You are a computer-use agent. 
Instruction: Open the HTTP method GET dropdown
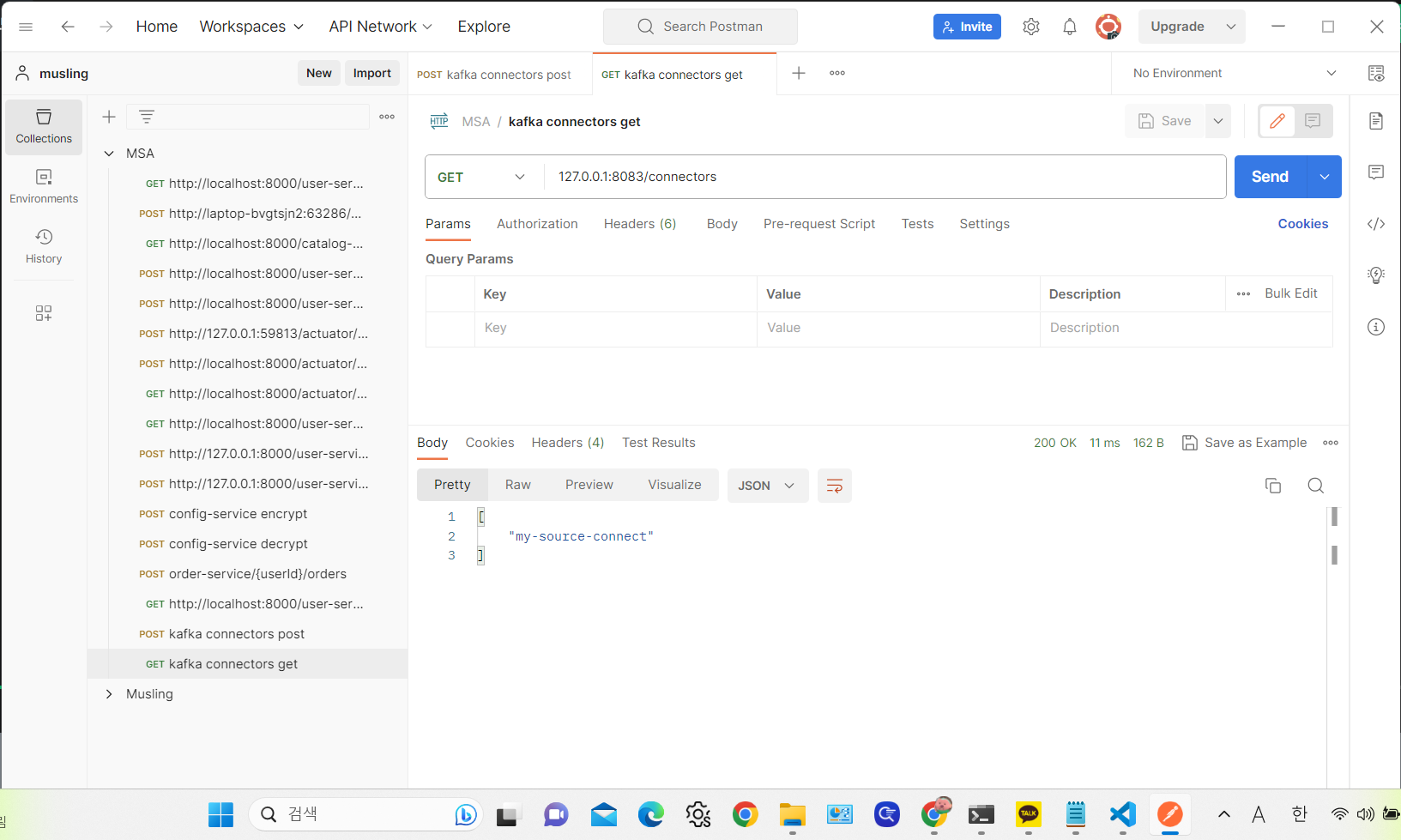pyautogui.click(x=482, y=177)
